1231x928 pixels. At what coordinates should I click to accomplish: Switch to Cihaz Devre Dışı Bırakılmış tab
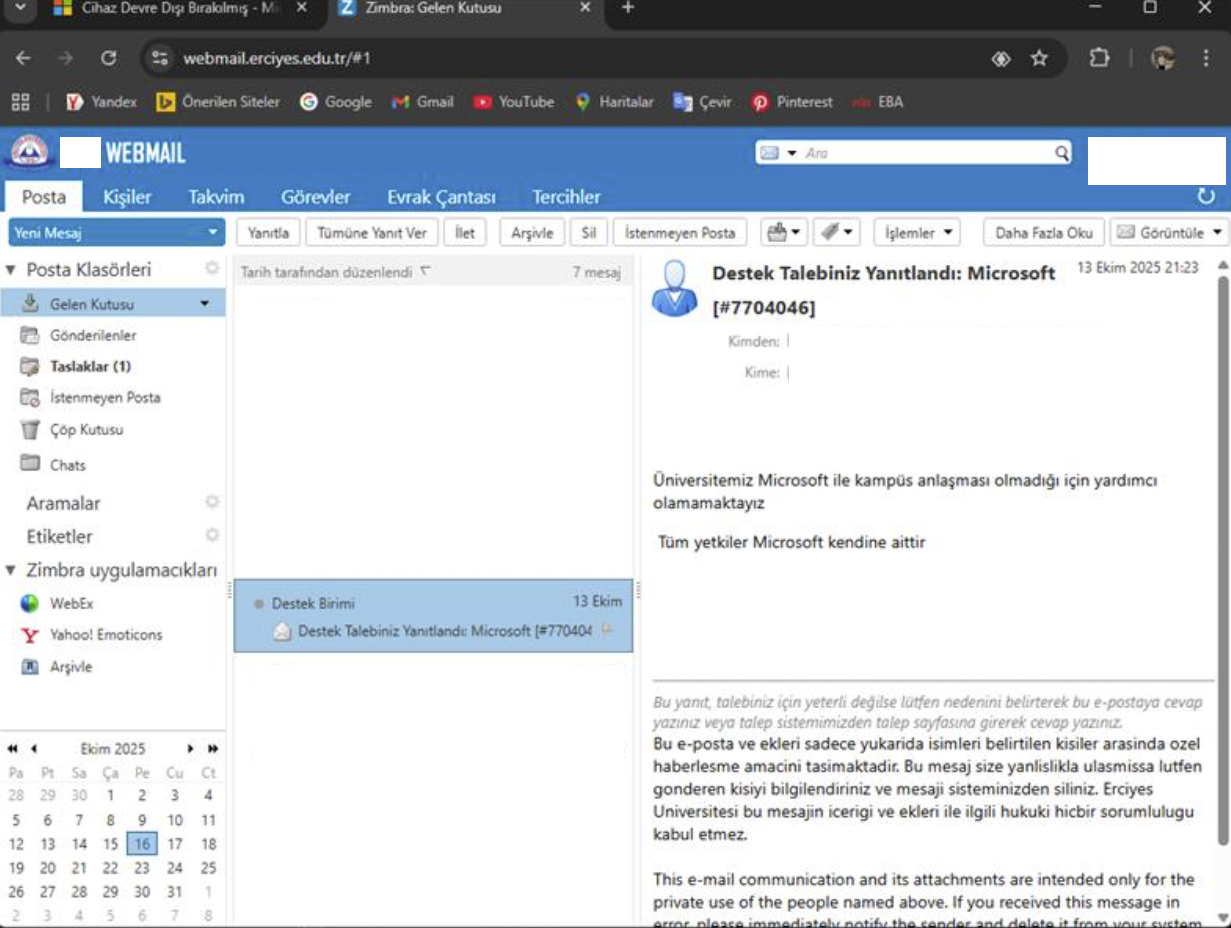click(180, 8)
